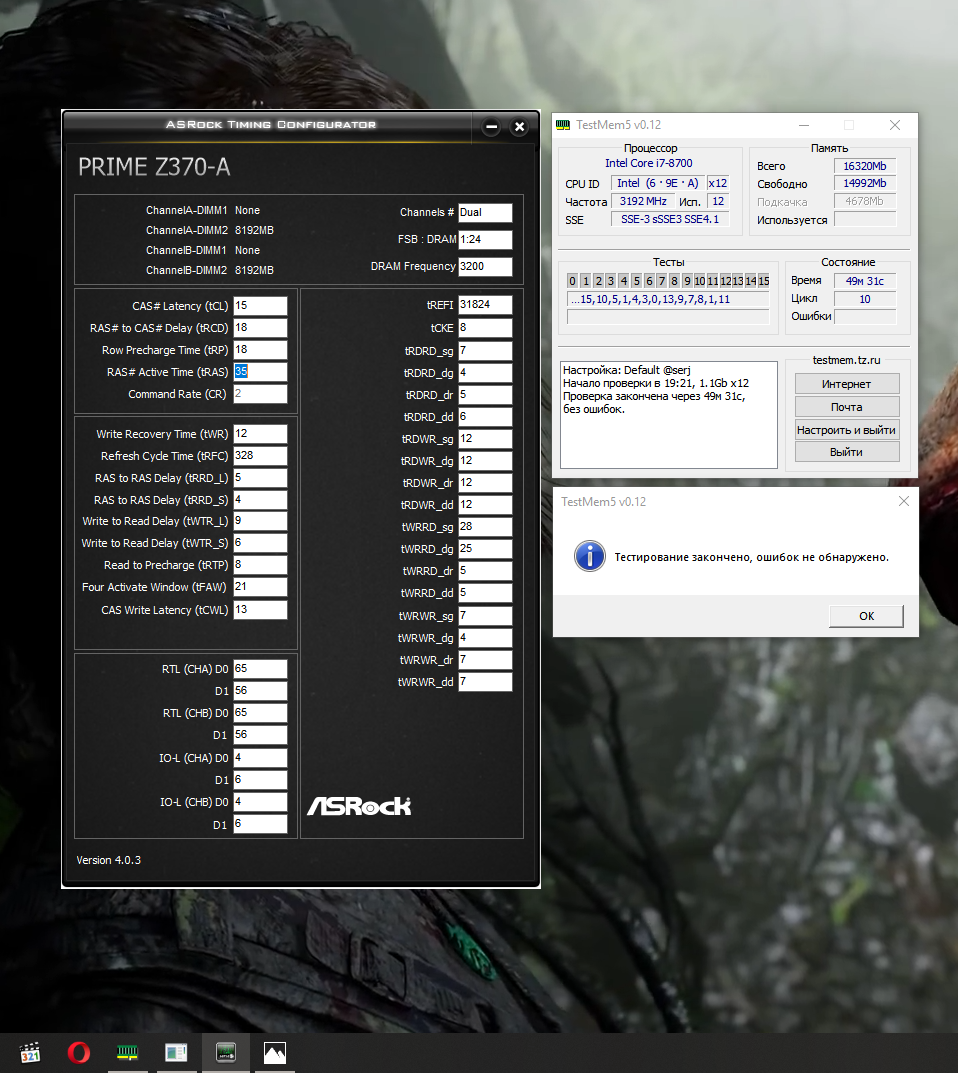
Task: Click the Command Rate (CR) field
Action: click(260, 393)
